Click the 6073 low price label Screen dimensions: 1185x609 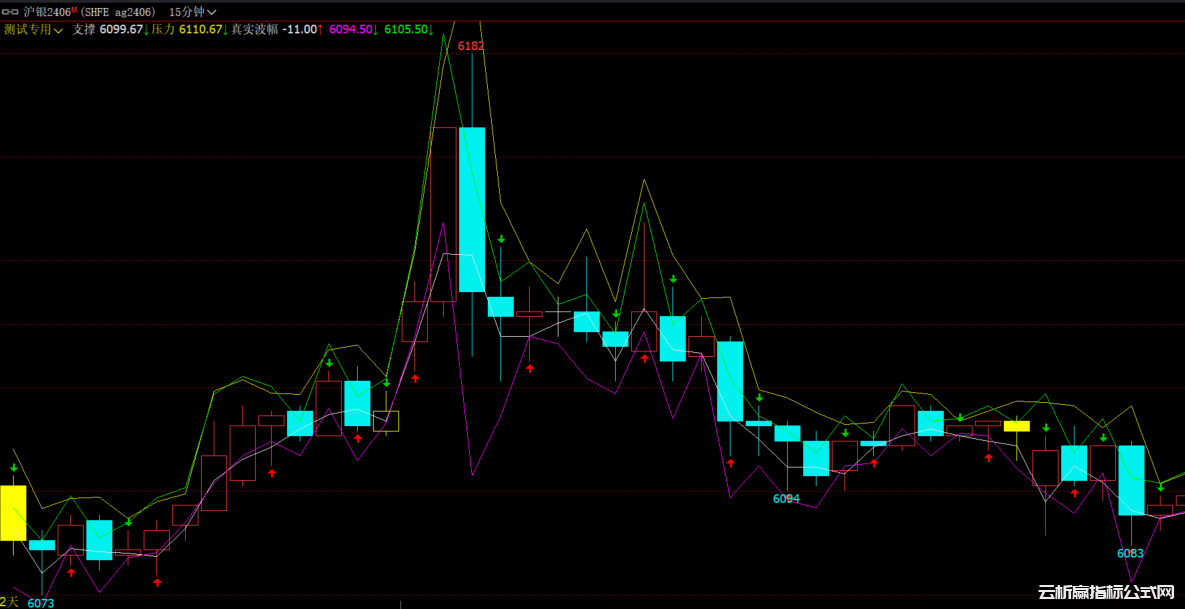(x=41, y=603)
